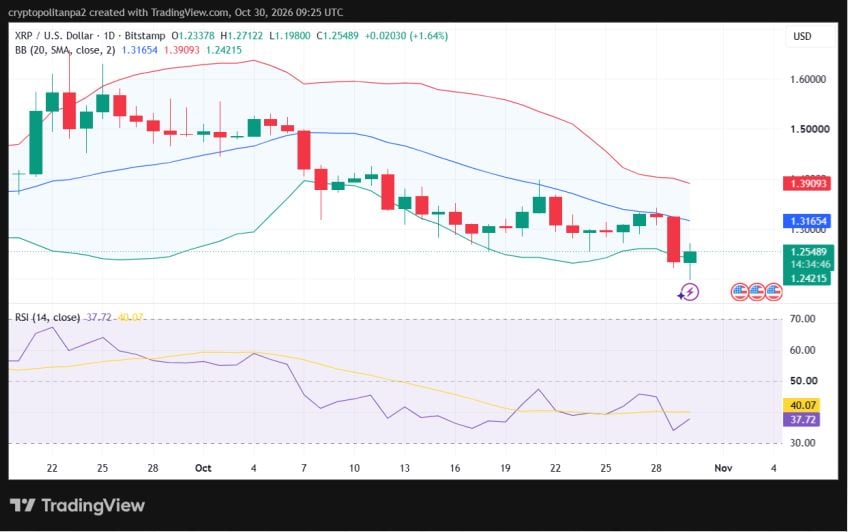Click the C1.25489 close value in header
Screen dimensions: 848x532
click(337, 36)
